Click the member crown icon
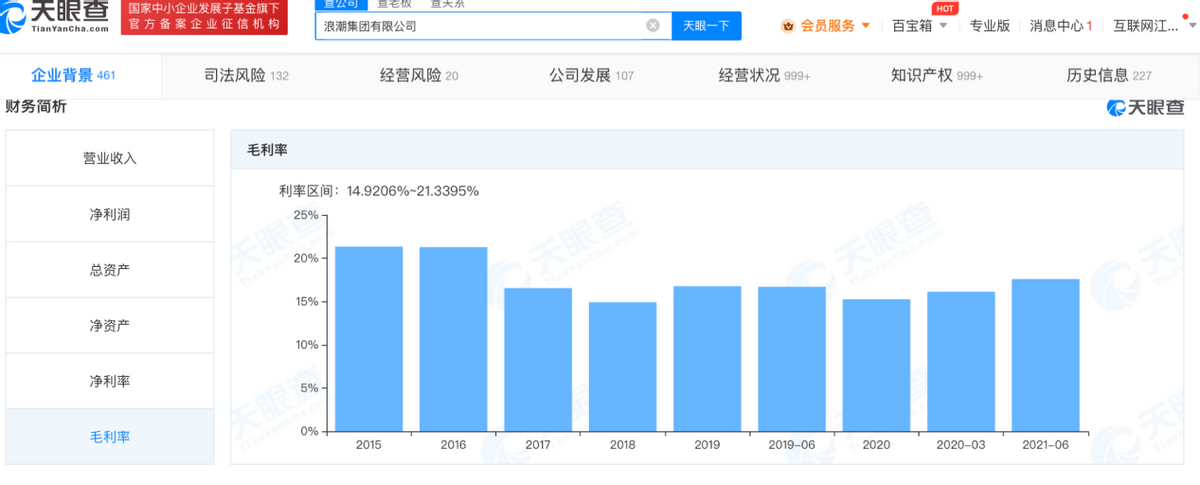1200x485 pixels. coord(788,26)
